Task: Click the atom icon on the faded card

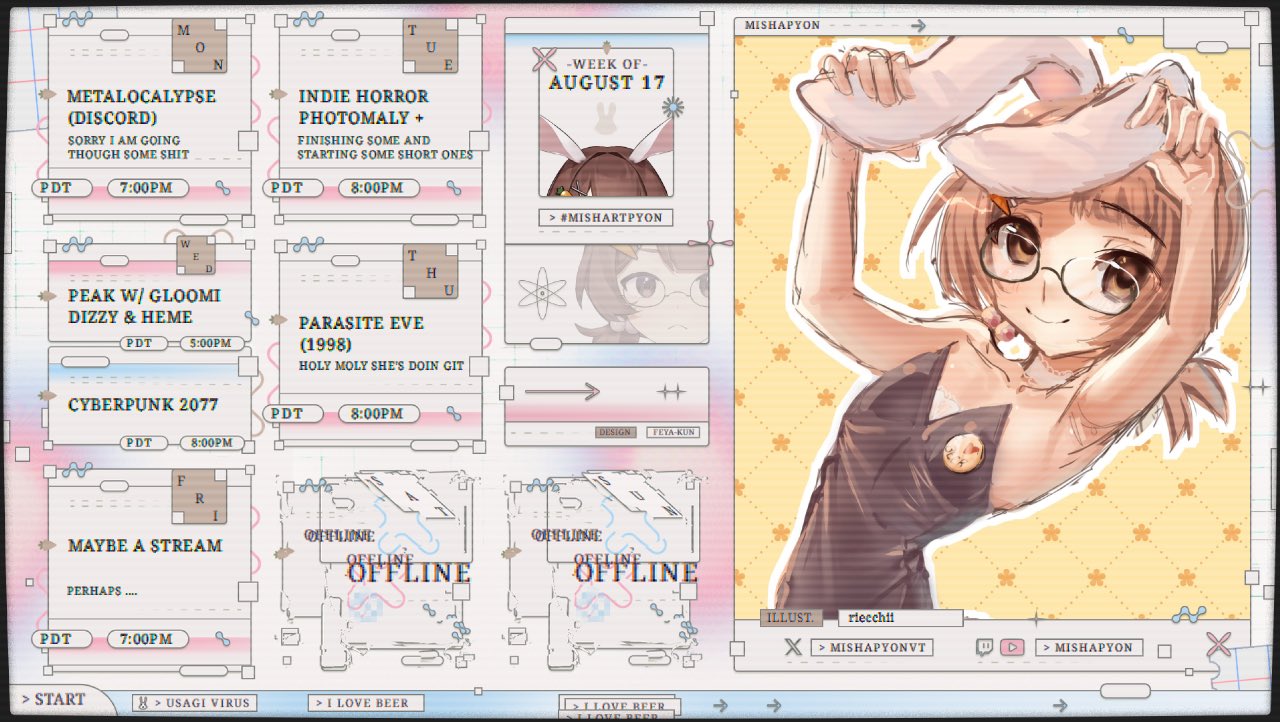Action: coord(542,293)
